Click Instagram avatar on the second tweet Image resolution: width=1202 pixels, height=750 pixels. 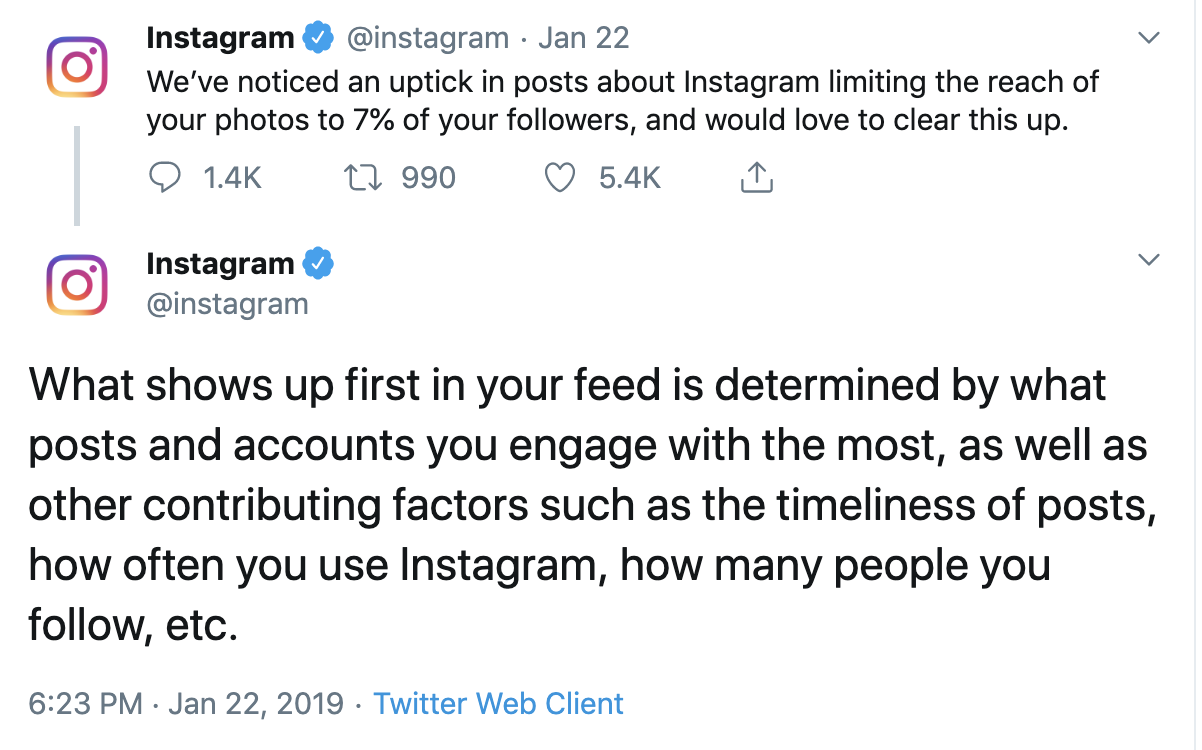(x=77, y=285)
